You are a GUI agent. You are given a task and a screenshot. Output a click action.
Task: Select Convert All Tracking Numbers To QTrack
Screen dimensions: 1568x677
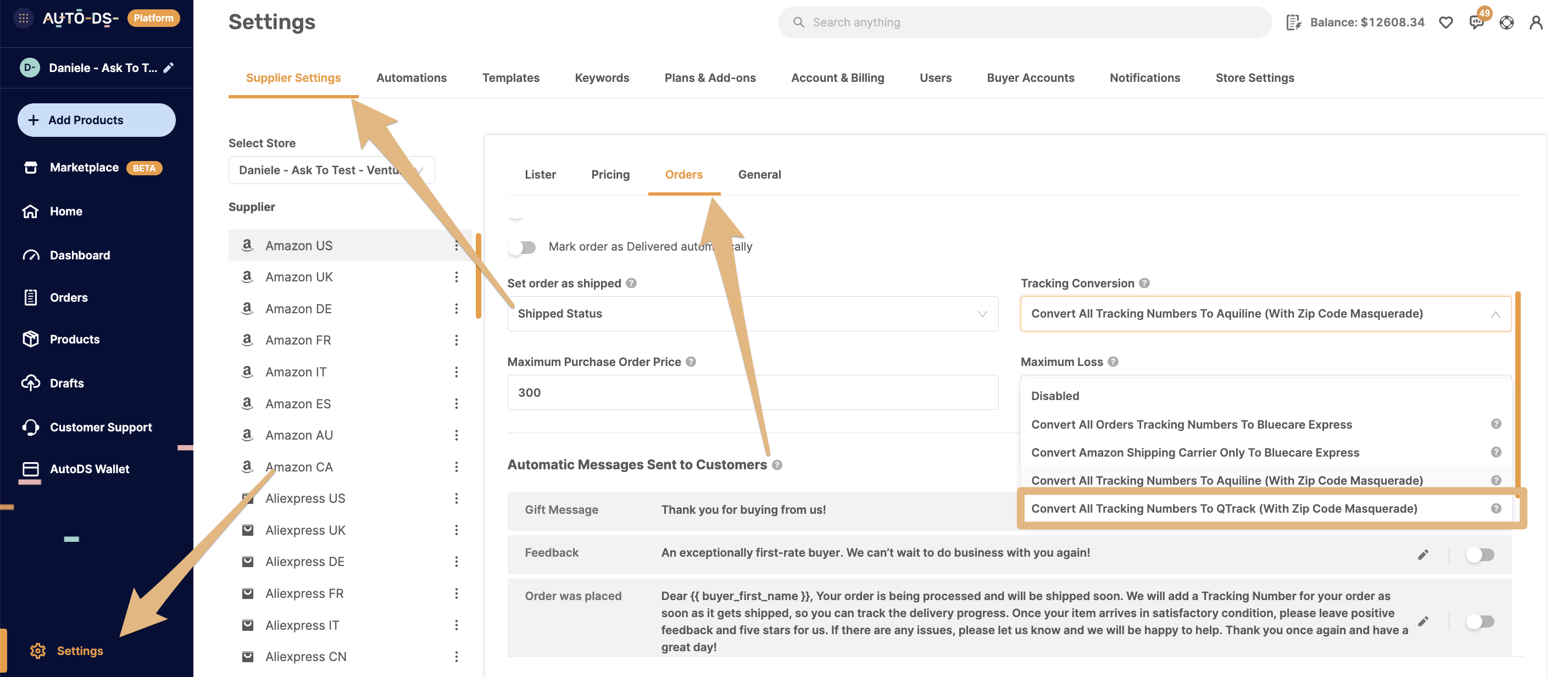point(1265,508)
